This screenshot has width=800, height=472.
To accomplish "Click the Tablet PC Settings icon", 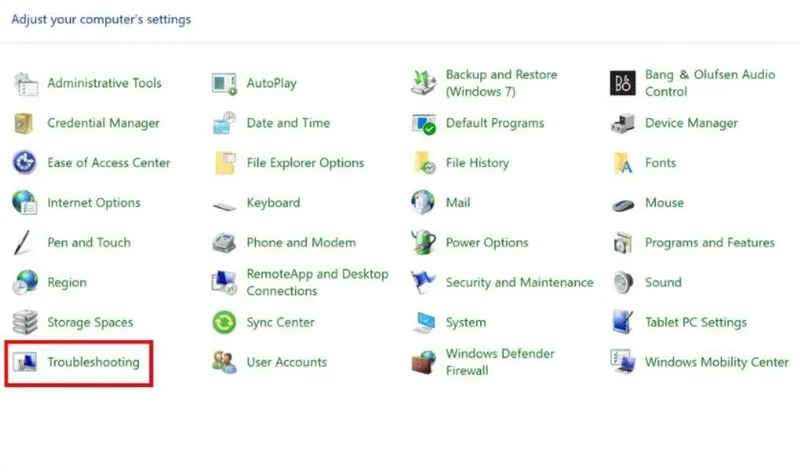I will 622,322.
